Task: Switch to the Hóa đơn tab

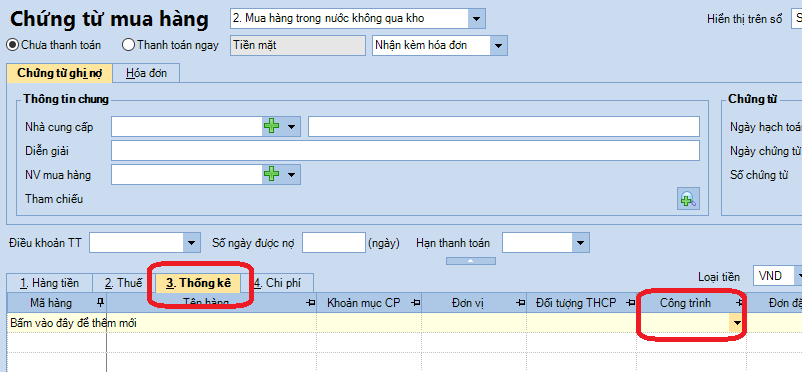Action: [146, 73]
